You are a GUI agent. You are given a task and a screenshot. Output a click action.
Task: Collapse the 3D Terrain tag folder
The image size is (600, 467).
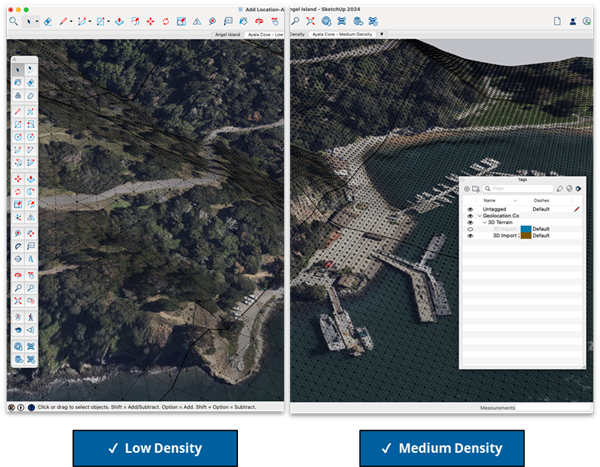484,222
